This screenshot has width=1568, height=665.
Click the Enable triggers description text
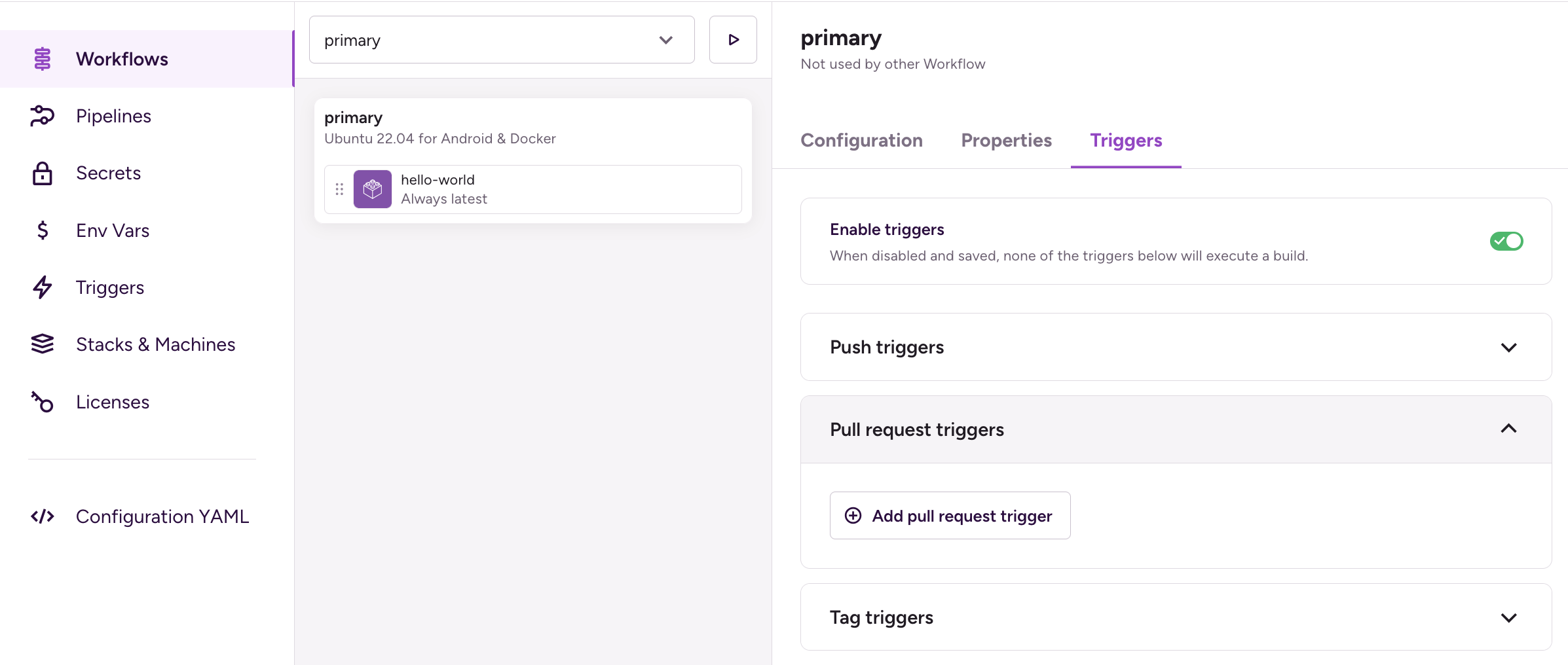[1069, 256]
